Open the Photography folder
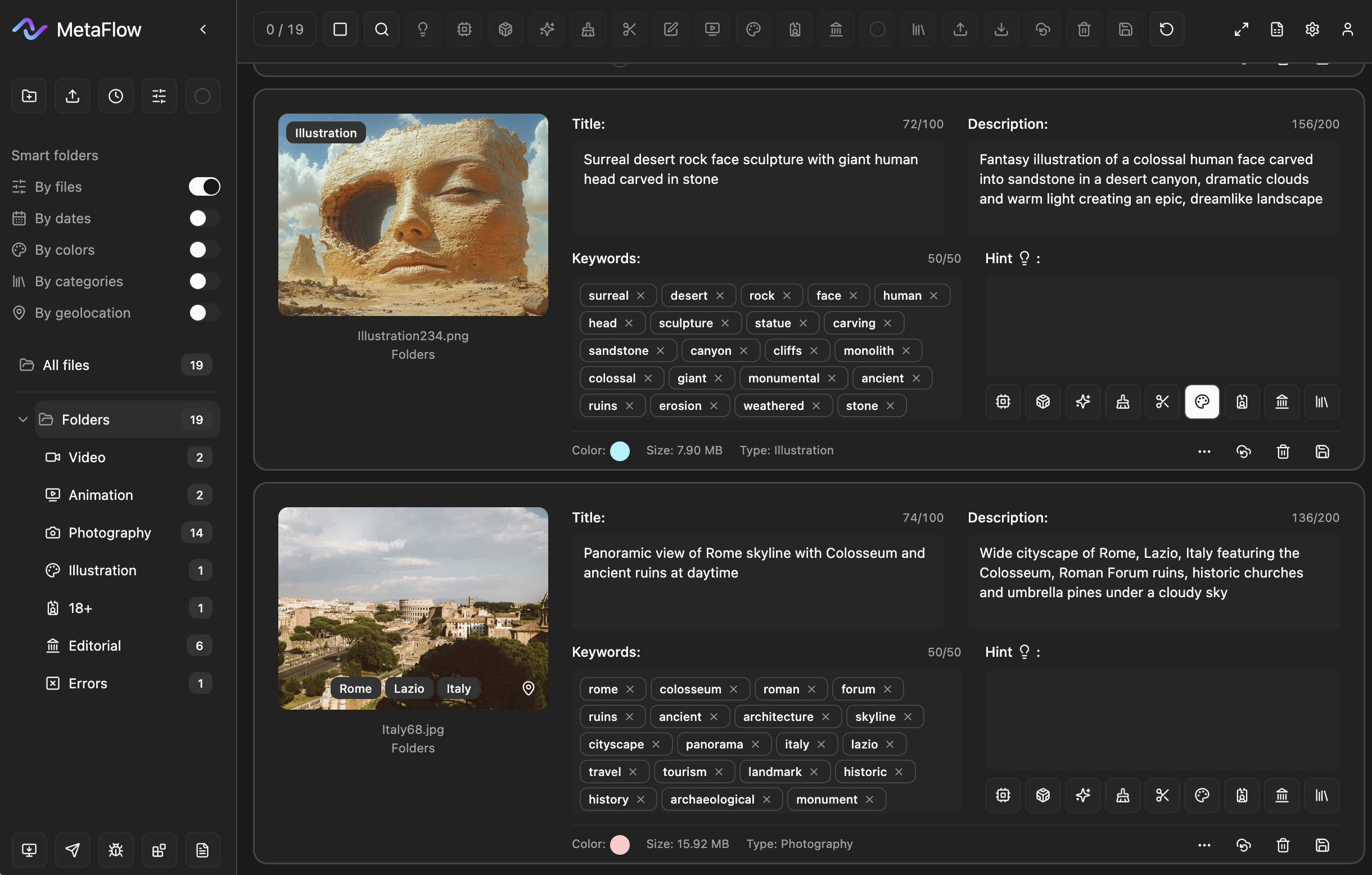The image size is (1372, 875). click(110, 533)
